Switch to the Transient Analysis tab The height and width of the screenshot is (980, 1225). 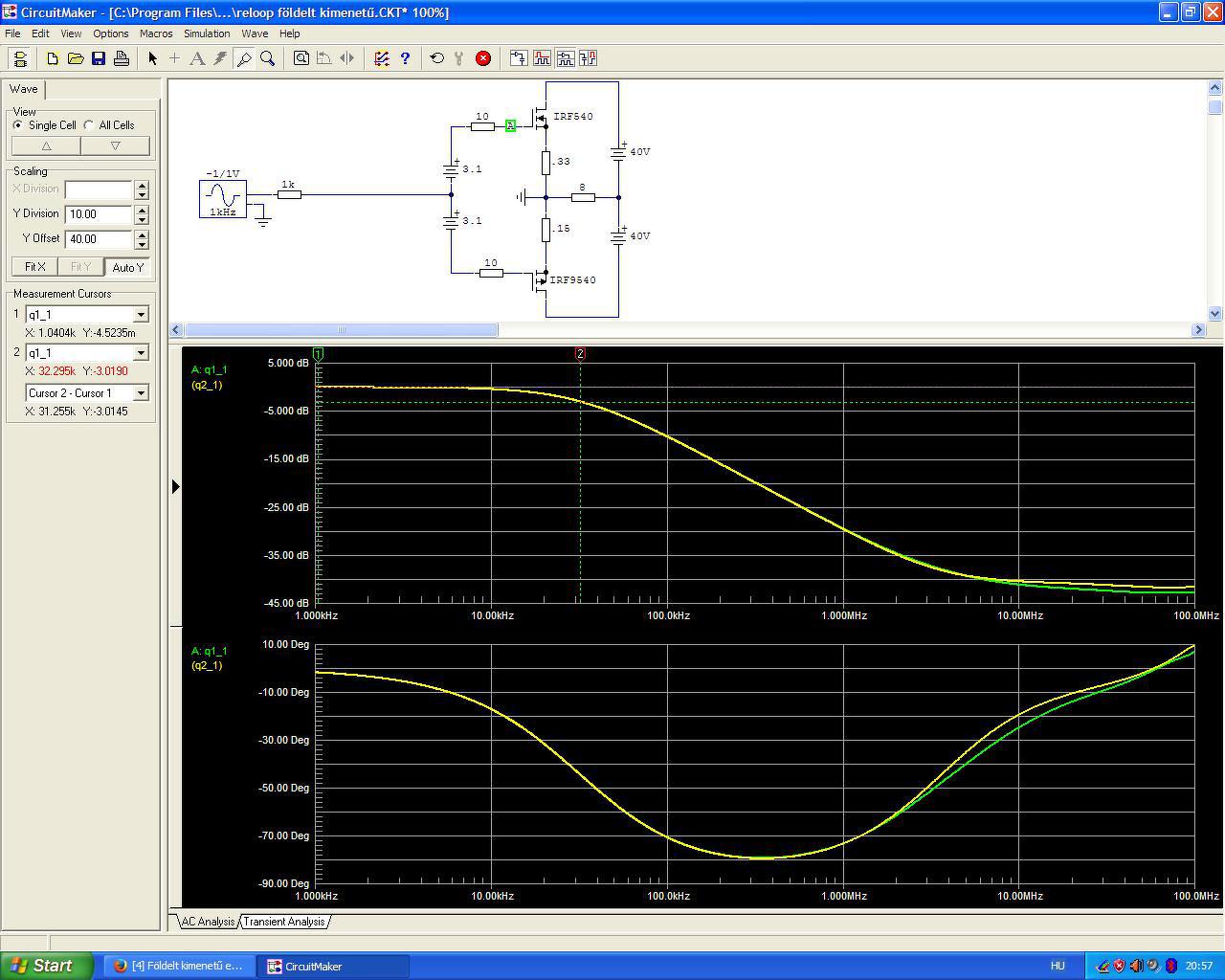[x=283, y=922]
